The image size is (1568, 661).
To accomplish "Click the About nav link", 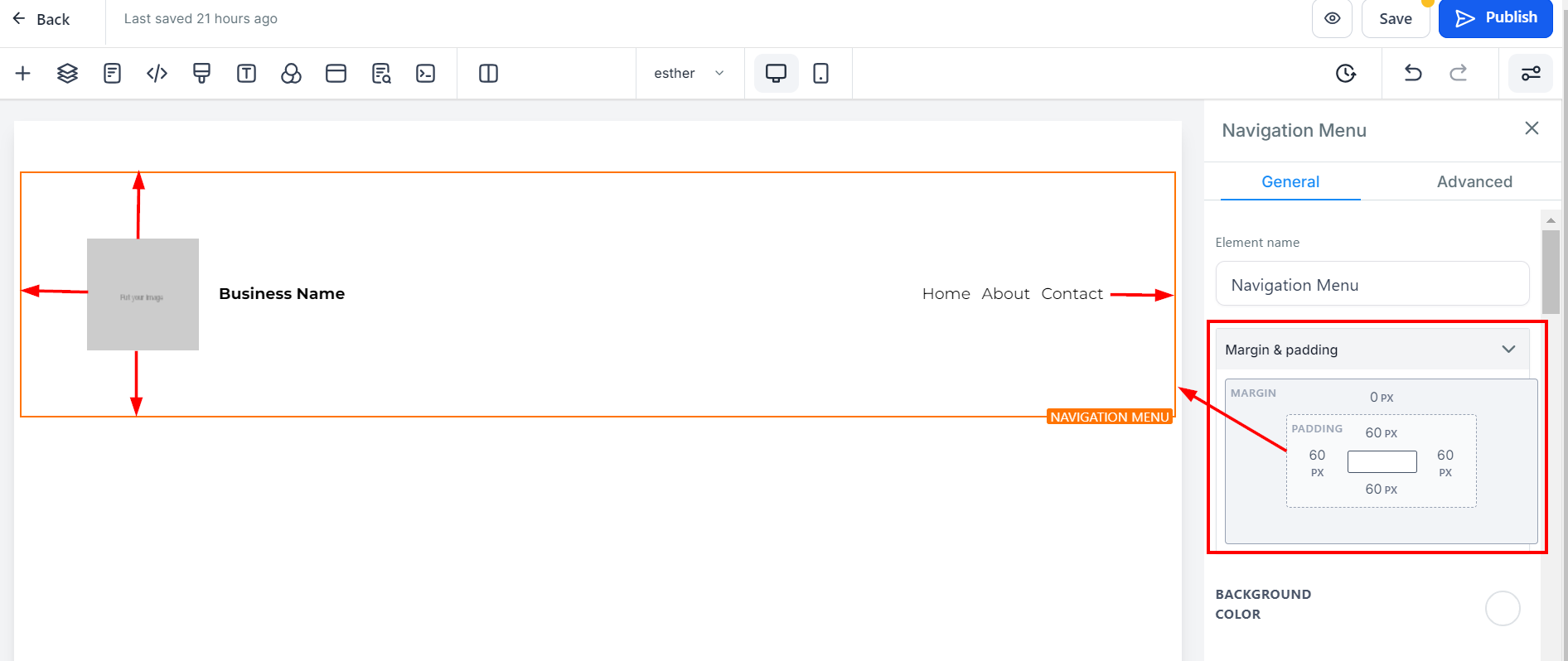I will click(1005, 294).
